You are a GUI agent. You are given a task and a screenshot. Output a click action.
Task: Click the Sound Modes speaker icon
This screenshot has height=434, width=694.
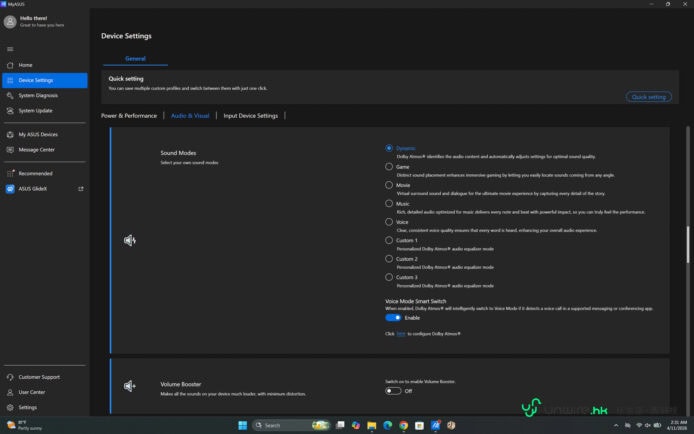pos(130,240)
